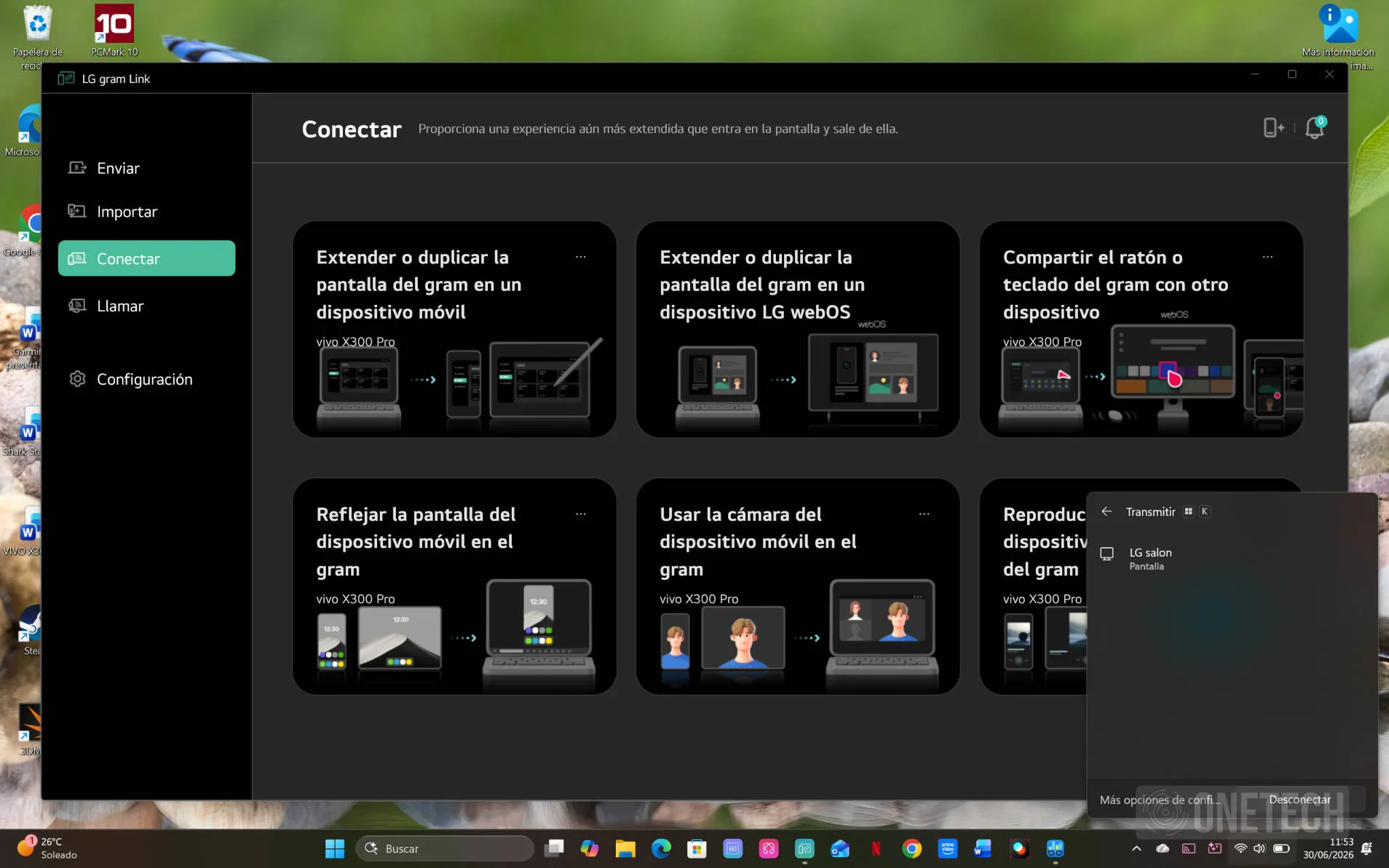Viewport: 1389px width, 868px height.
Task: Go back in the Transmitir panel
Action: (x=1107, y=511)
